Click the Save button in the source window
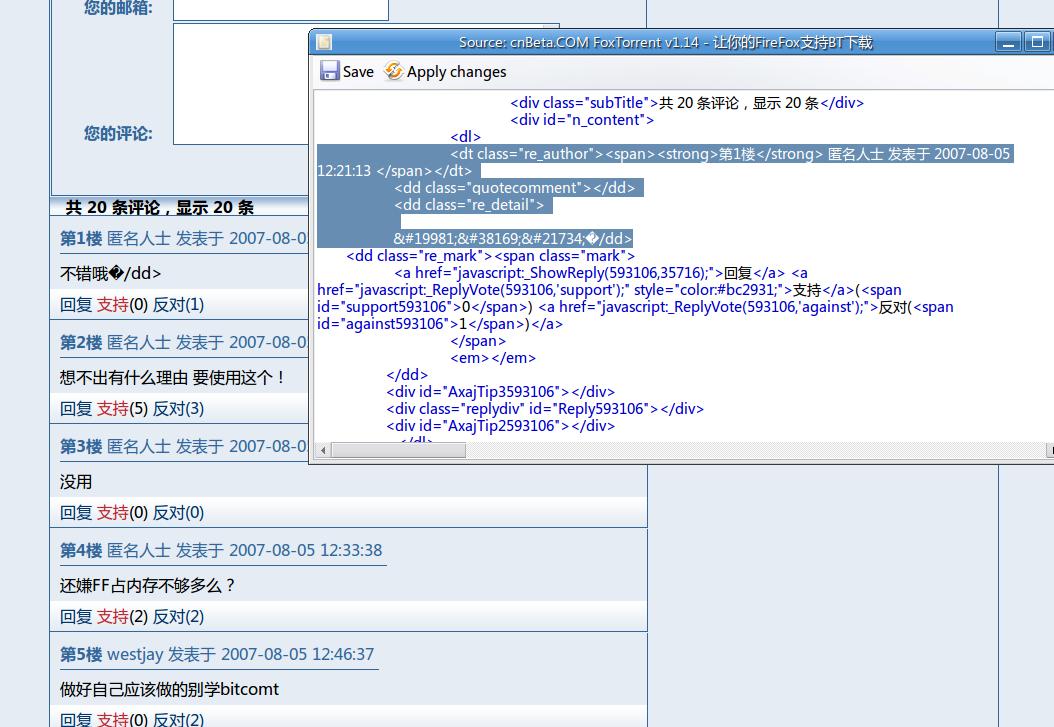The image size is (1054, 727). pos(346,71)
